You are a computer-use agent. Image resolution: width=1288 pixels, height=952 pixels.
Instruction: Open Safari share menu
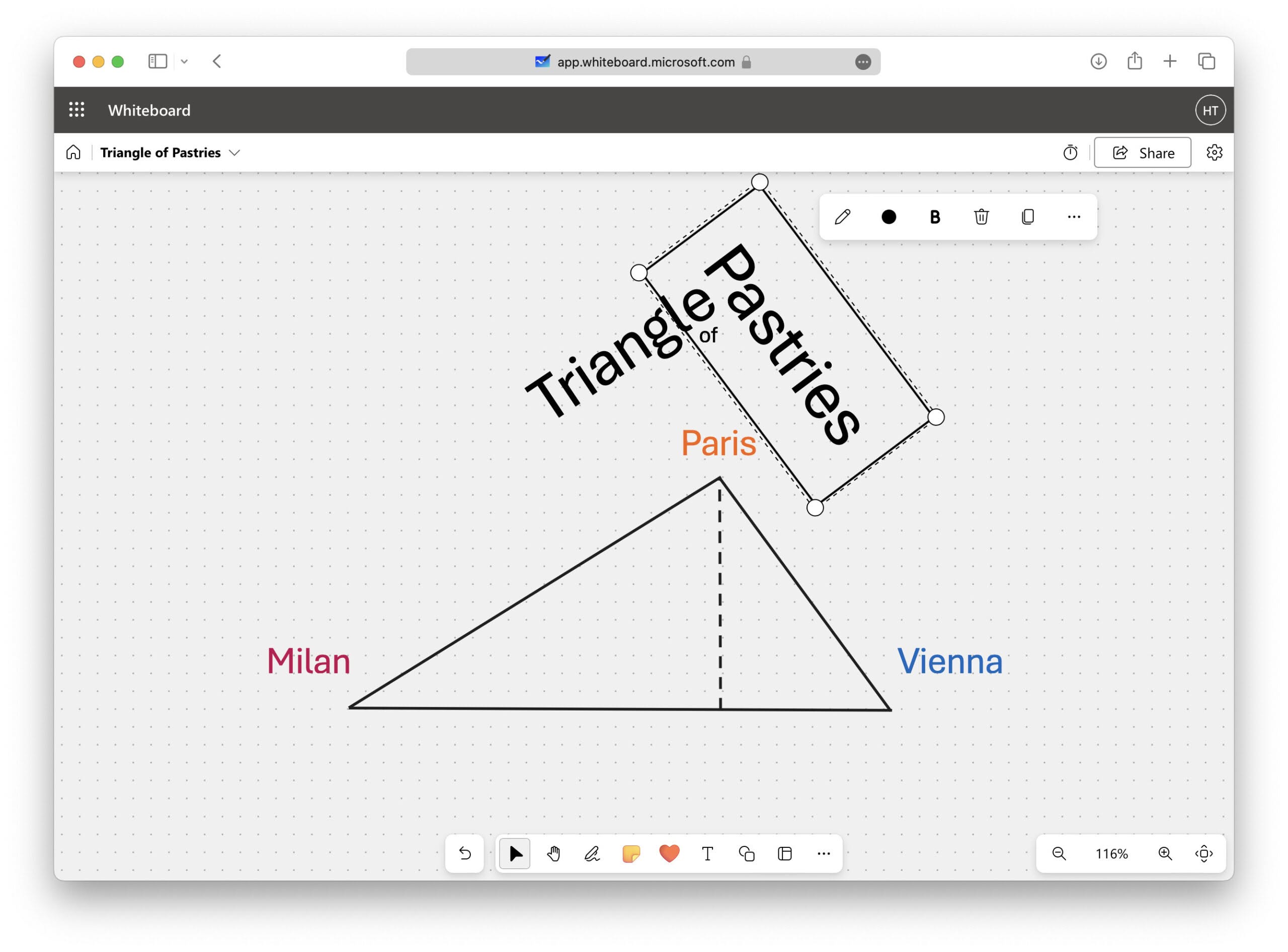click(1134, 60)
